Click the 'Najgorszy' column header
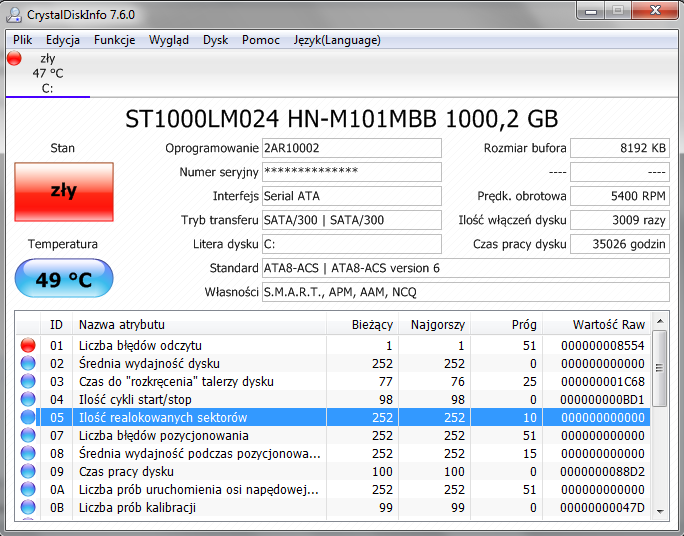Image resolution: width=684 pixels, height=536 pixels. point(434,324)
